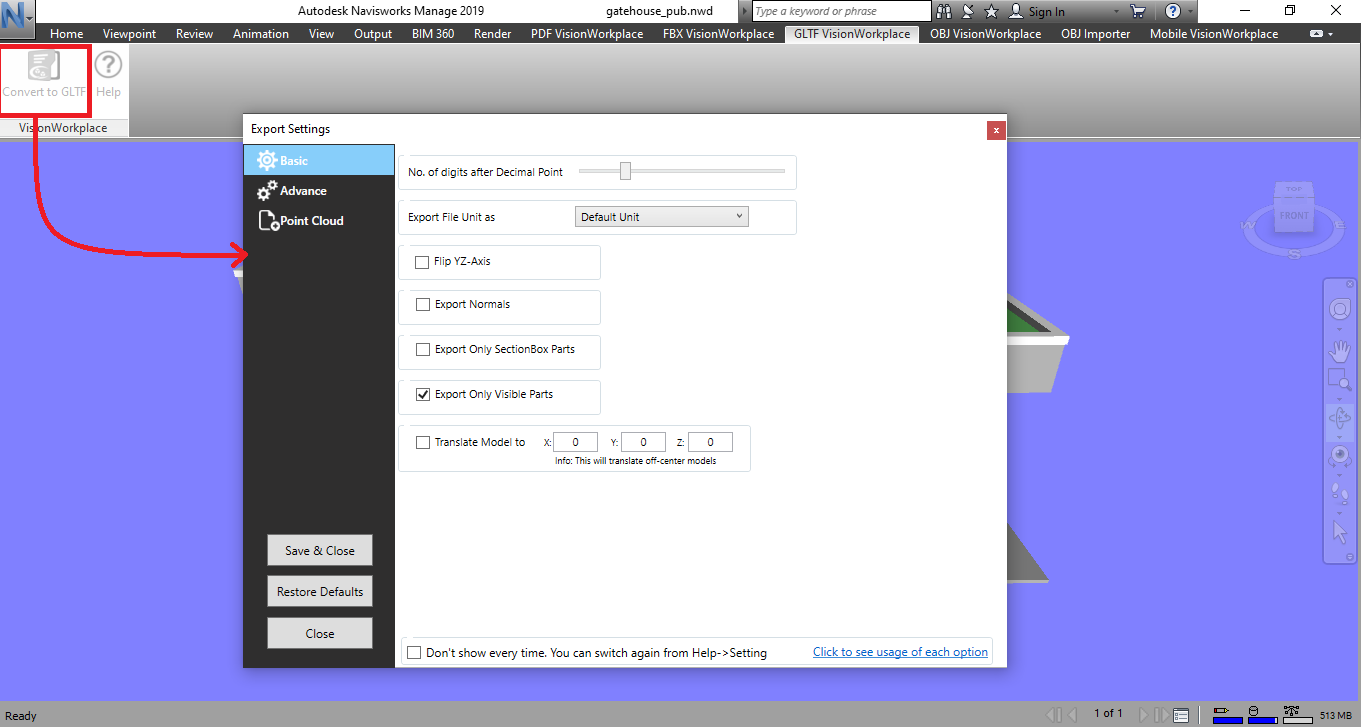The height and width of the screenshot is (727, 1361).
Task: Click the decimal digits slider handle
Action: 625,171
